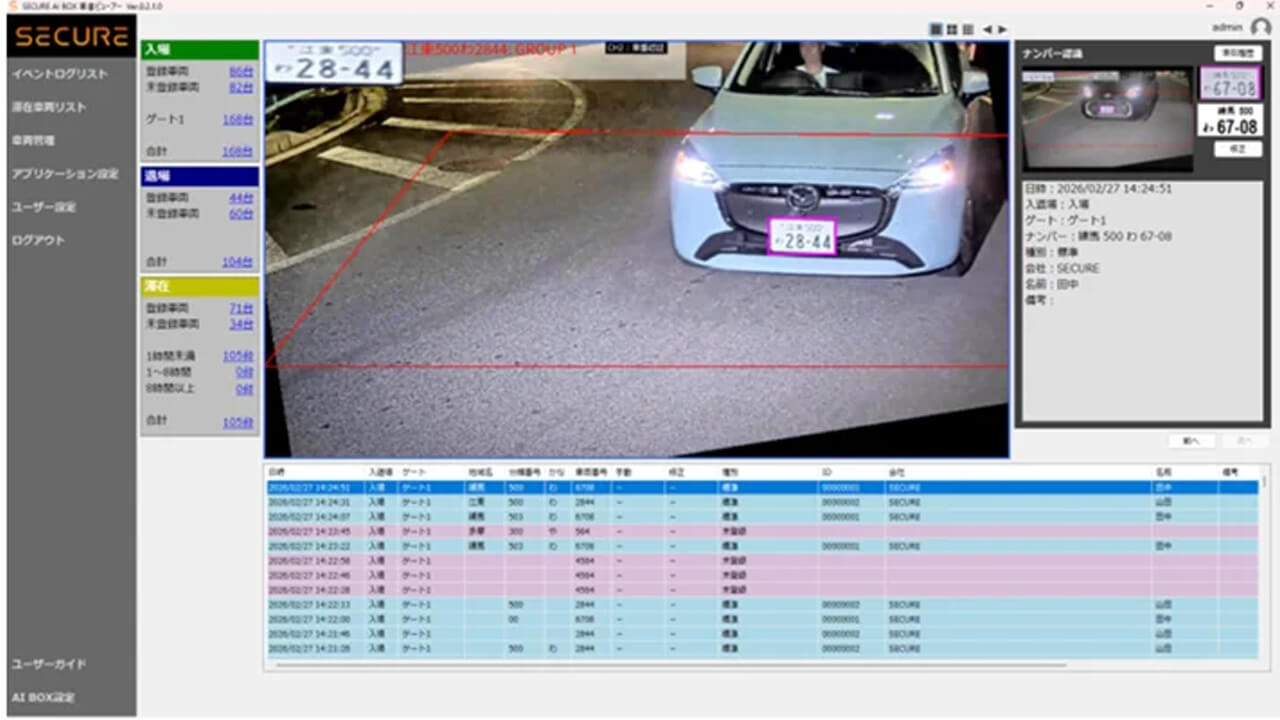
Task: Switch to the four-camera grid layout icon
Action: 952,29
